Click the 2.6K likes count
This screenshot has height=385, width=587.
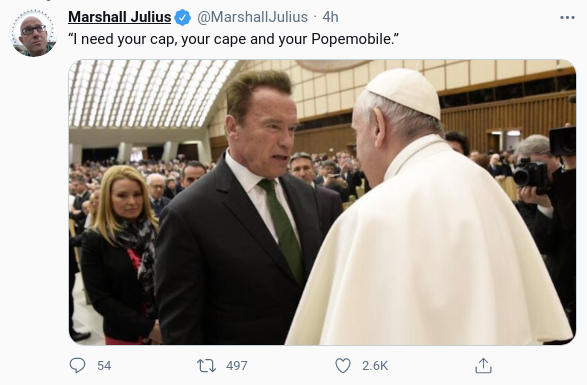point(375,366)
